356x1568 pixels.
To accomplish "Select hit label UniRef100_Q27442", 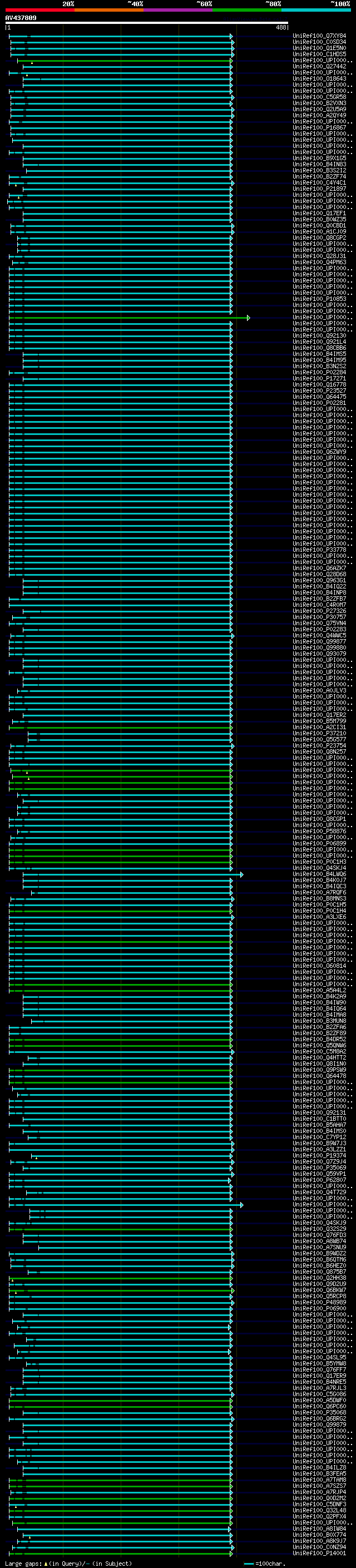I will tap(319, 66).
